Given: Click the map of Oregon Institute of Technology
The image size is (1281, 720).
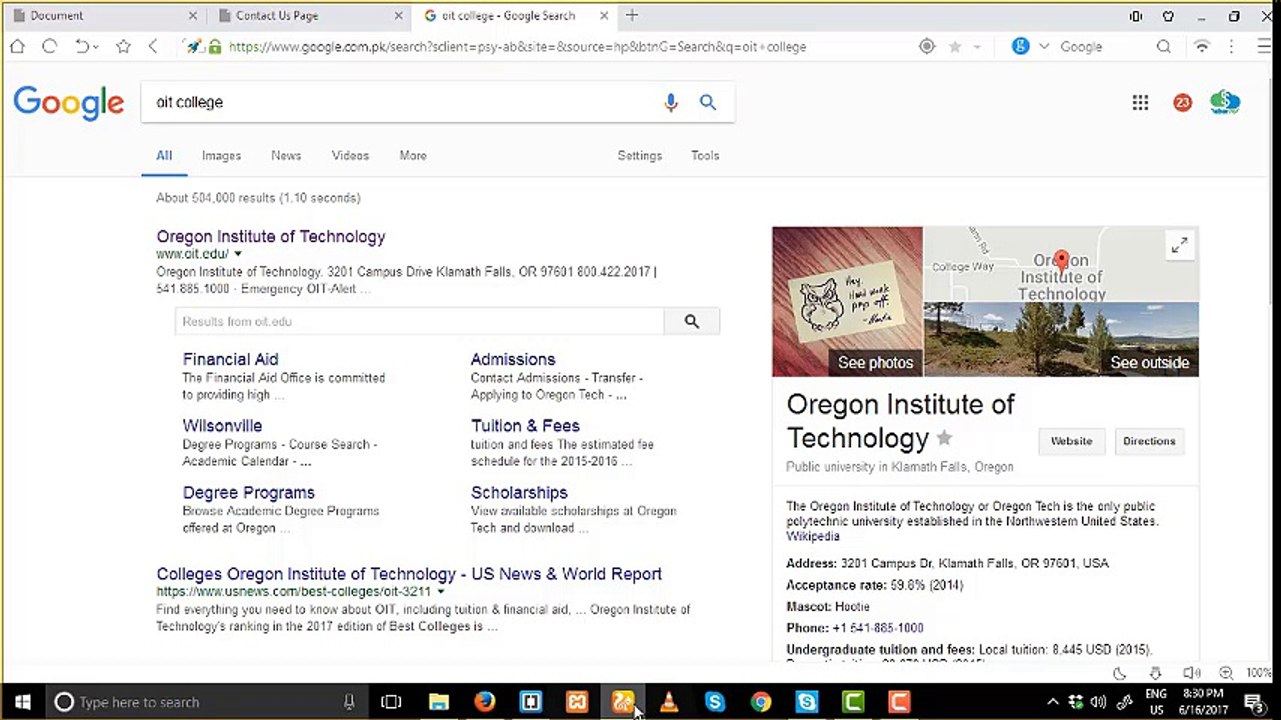Looking at the screenshot, I should coord(1061,264).
